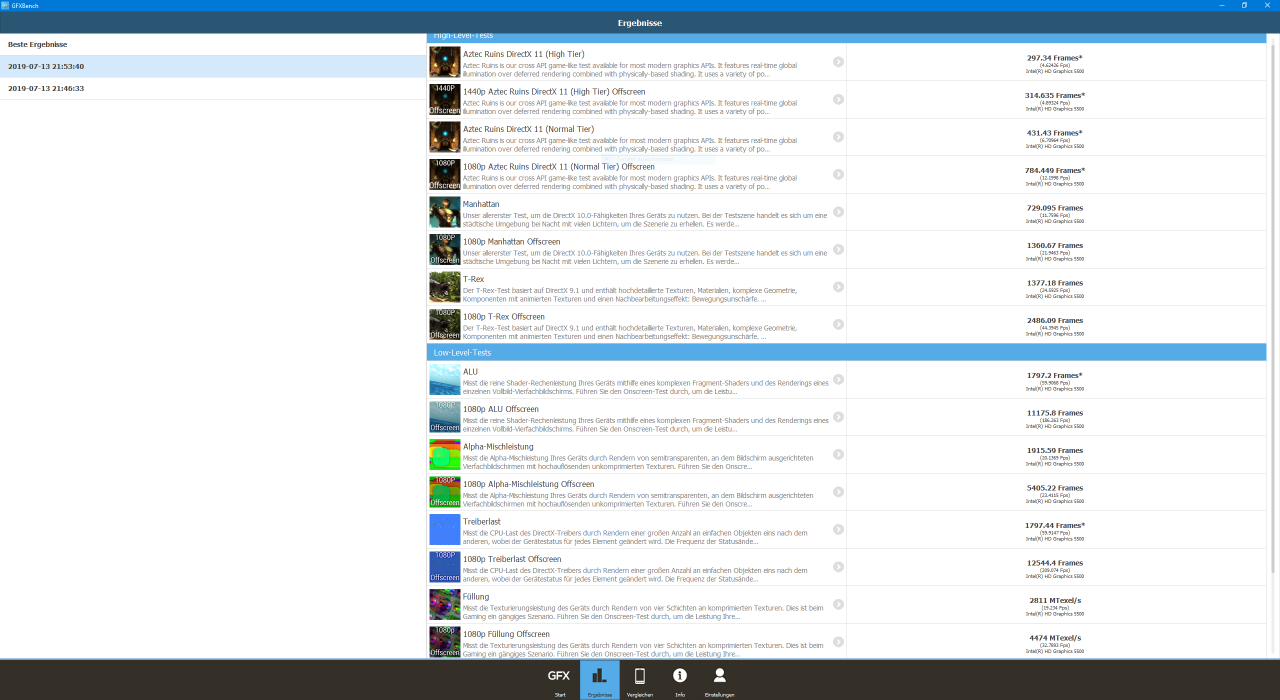
Task: Click the Treiberlast test thumbnail
Action: 445,529
